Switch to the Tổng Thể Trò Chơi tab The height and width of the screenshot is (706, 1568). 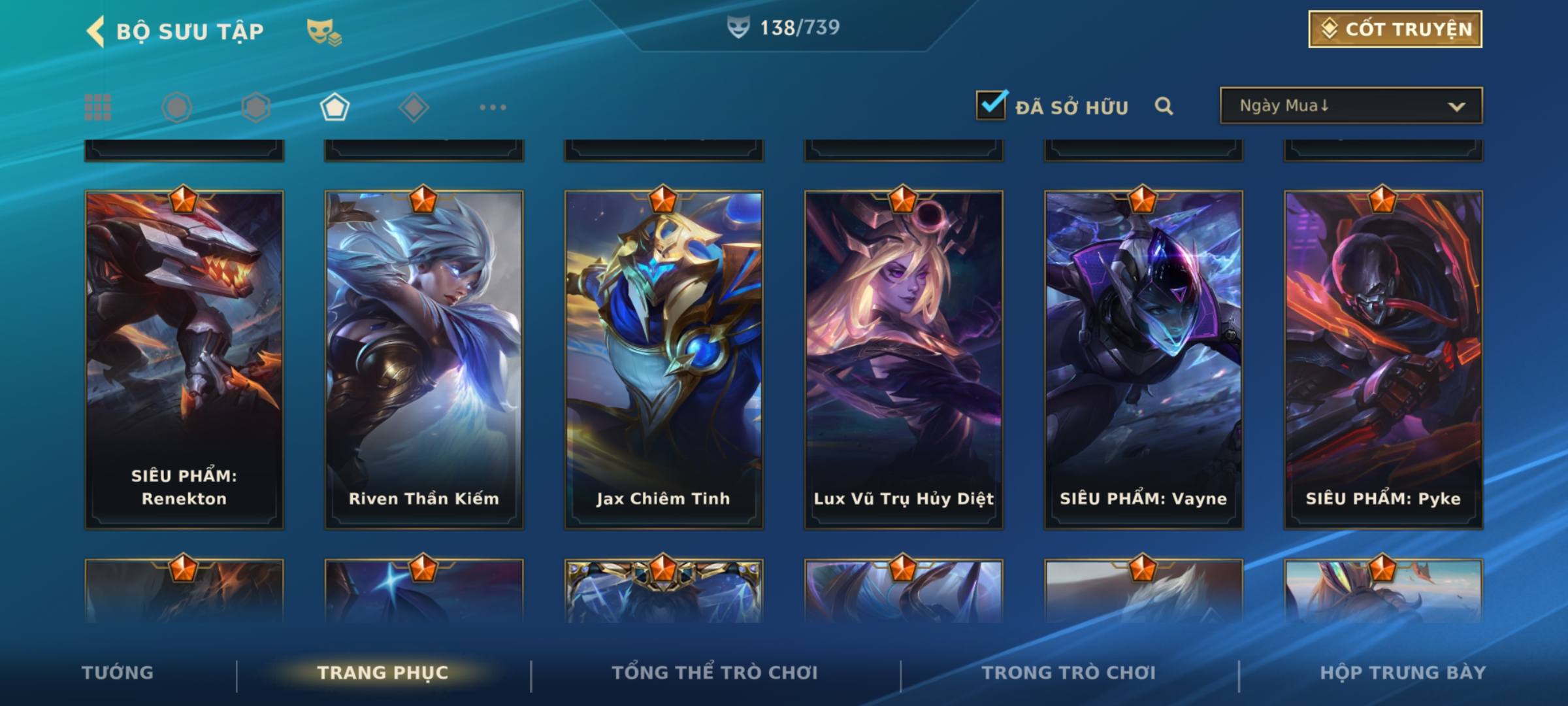pos(715,672)
